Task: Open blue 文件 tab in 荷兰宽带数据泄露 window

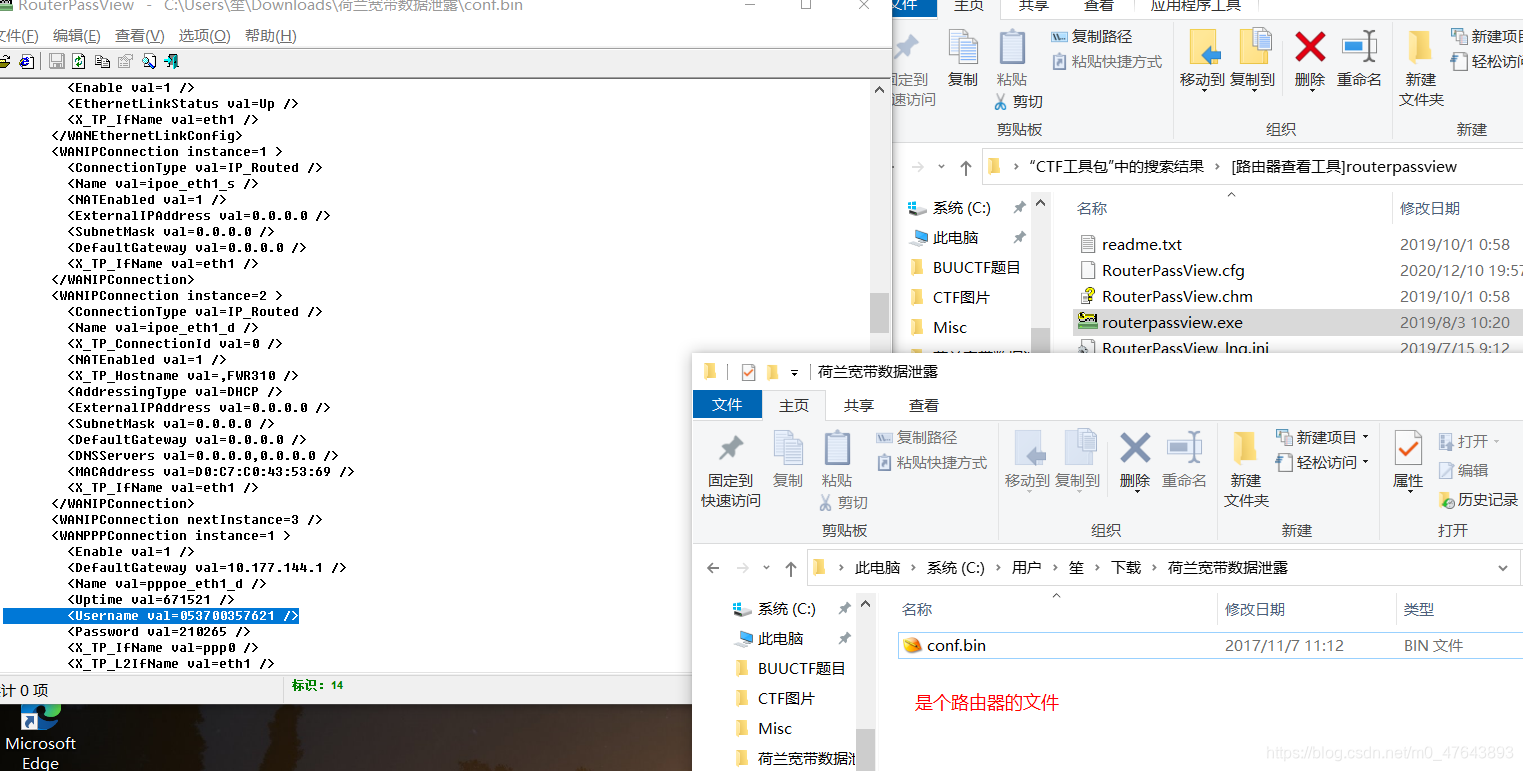Action: point(727,404)
